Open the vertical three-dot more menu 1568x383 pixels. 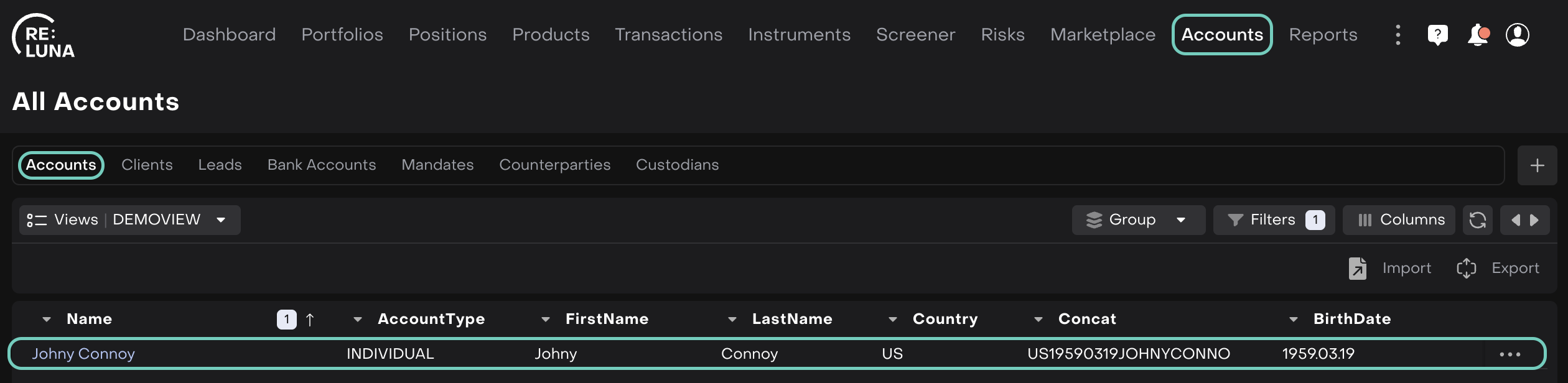coord(1398,35)
